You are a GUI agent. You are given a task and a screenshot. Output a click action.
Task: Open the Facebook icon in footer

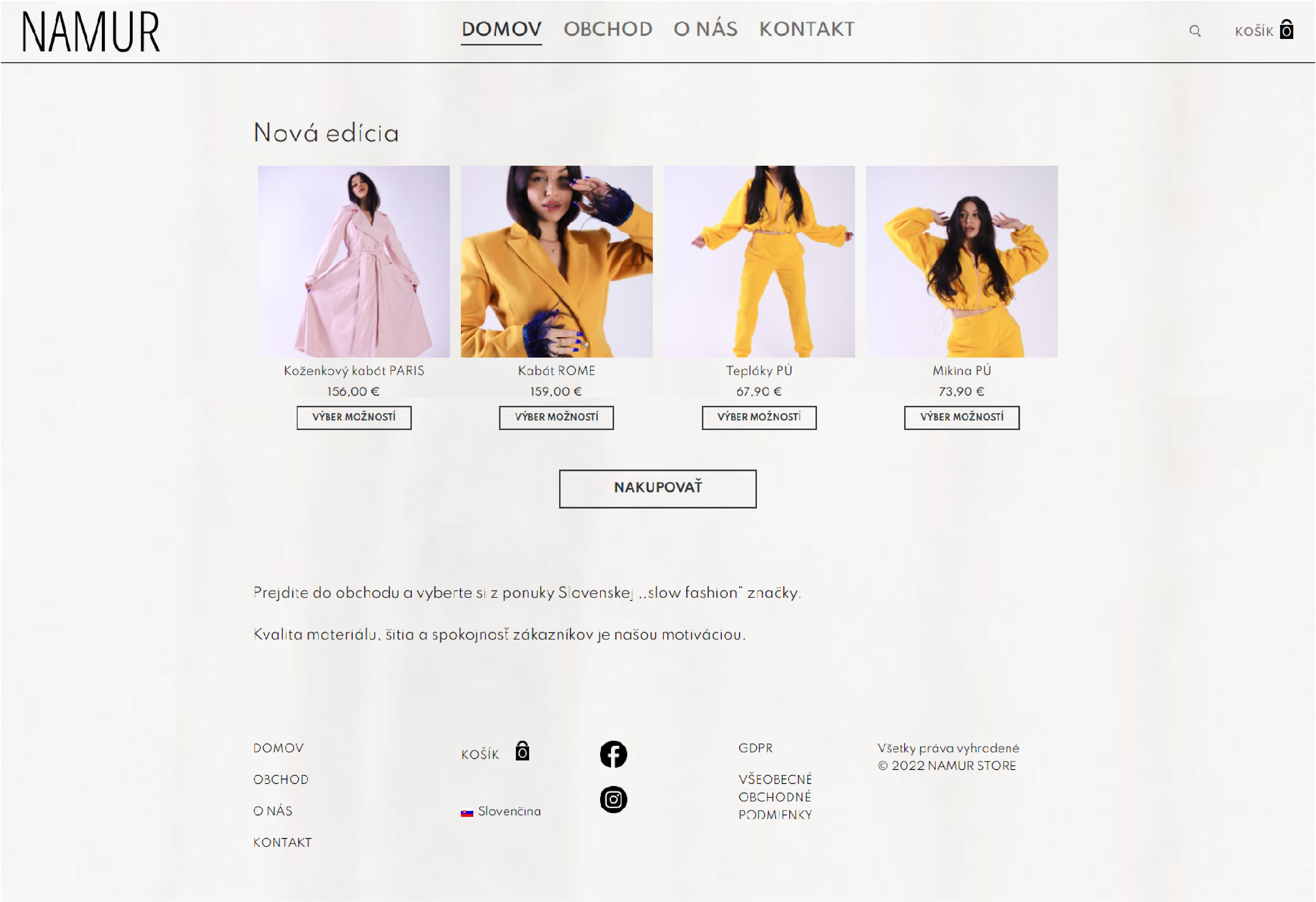click(613, 754)
